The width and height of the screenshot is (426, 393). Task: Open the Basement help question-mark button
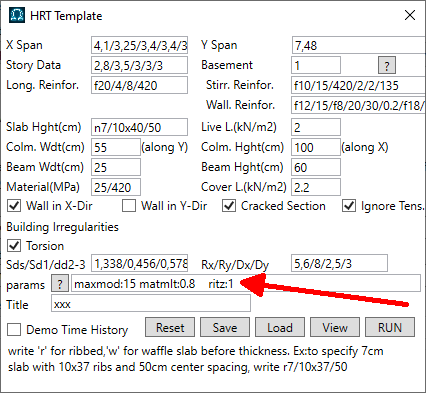pyautogui.click(x=387, y=65)
